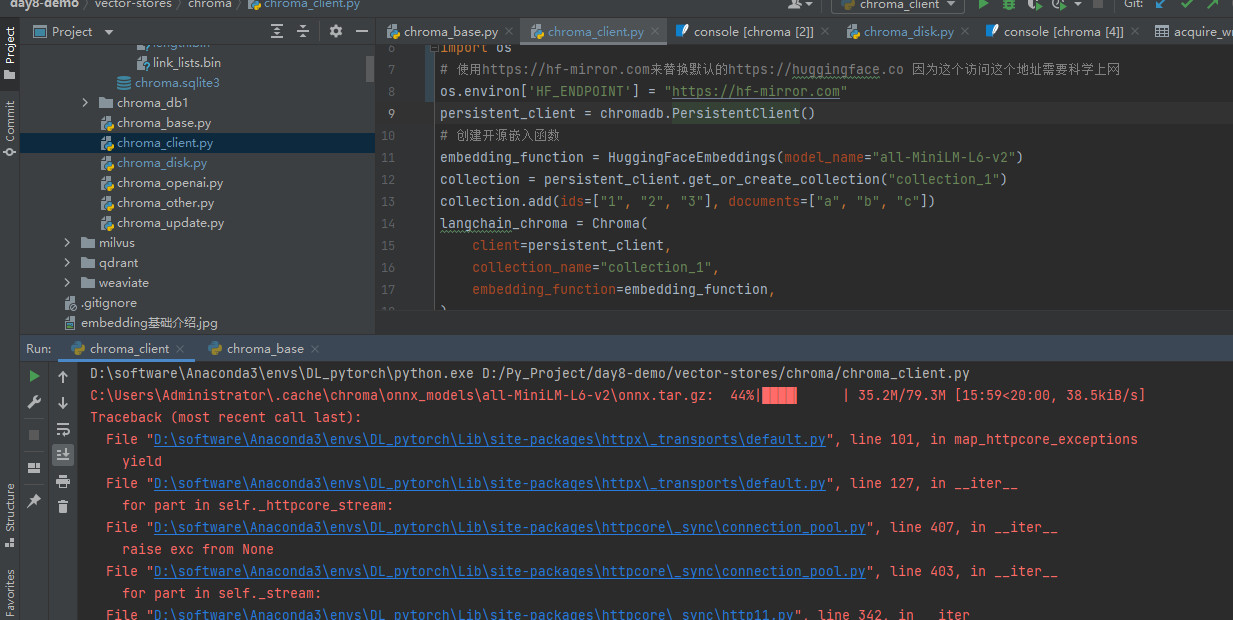The height and width of the screenshot is (620, 1233).
Task: Expand the chroma_db1 folder
Action: point(86,103)
